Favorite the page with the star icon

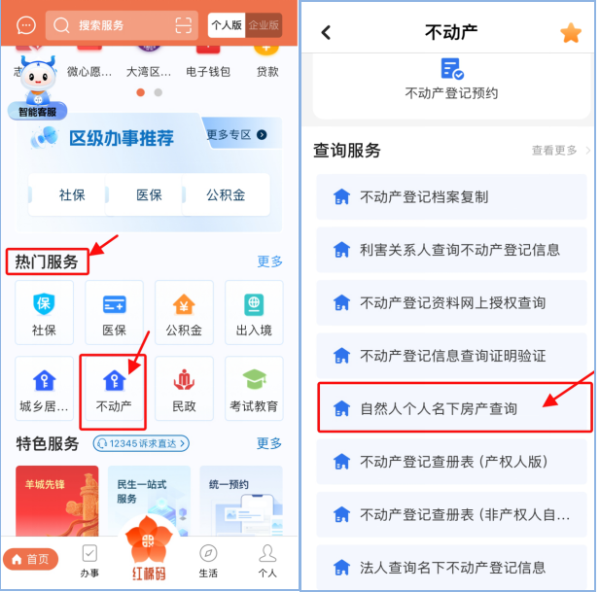(x=571, y=33)
